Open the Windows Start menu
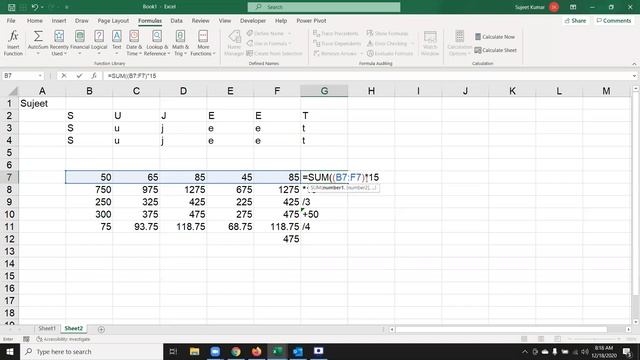 pos(10,351)
